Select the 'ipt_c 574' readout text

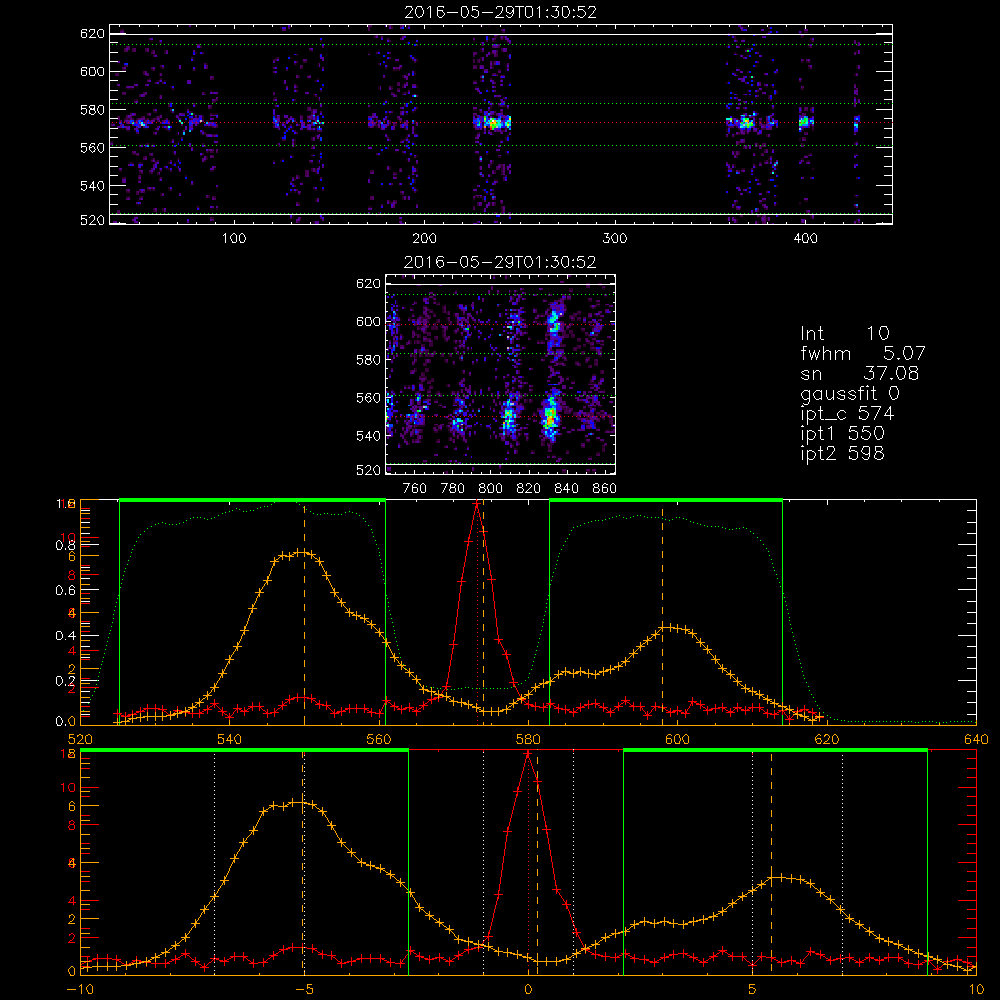coord(848,414)
